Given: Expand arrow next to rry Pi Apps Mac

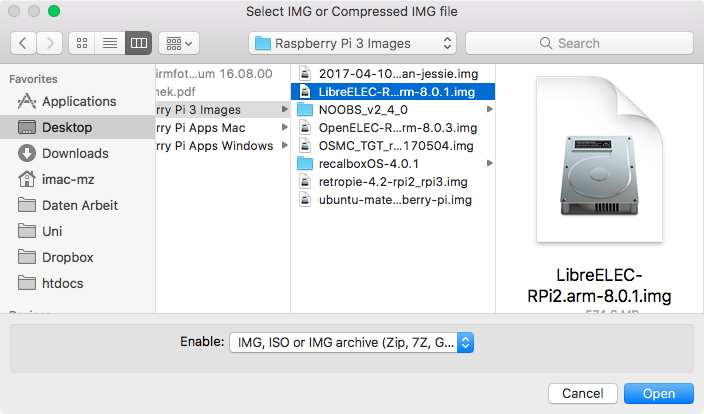Looking at the screenshot, I should pos(284,127).
